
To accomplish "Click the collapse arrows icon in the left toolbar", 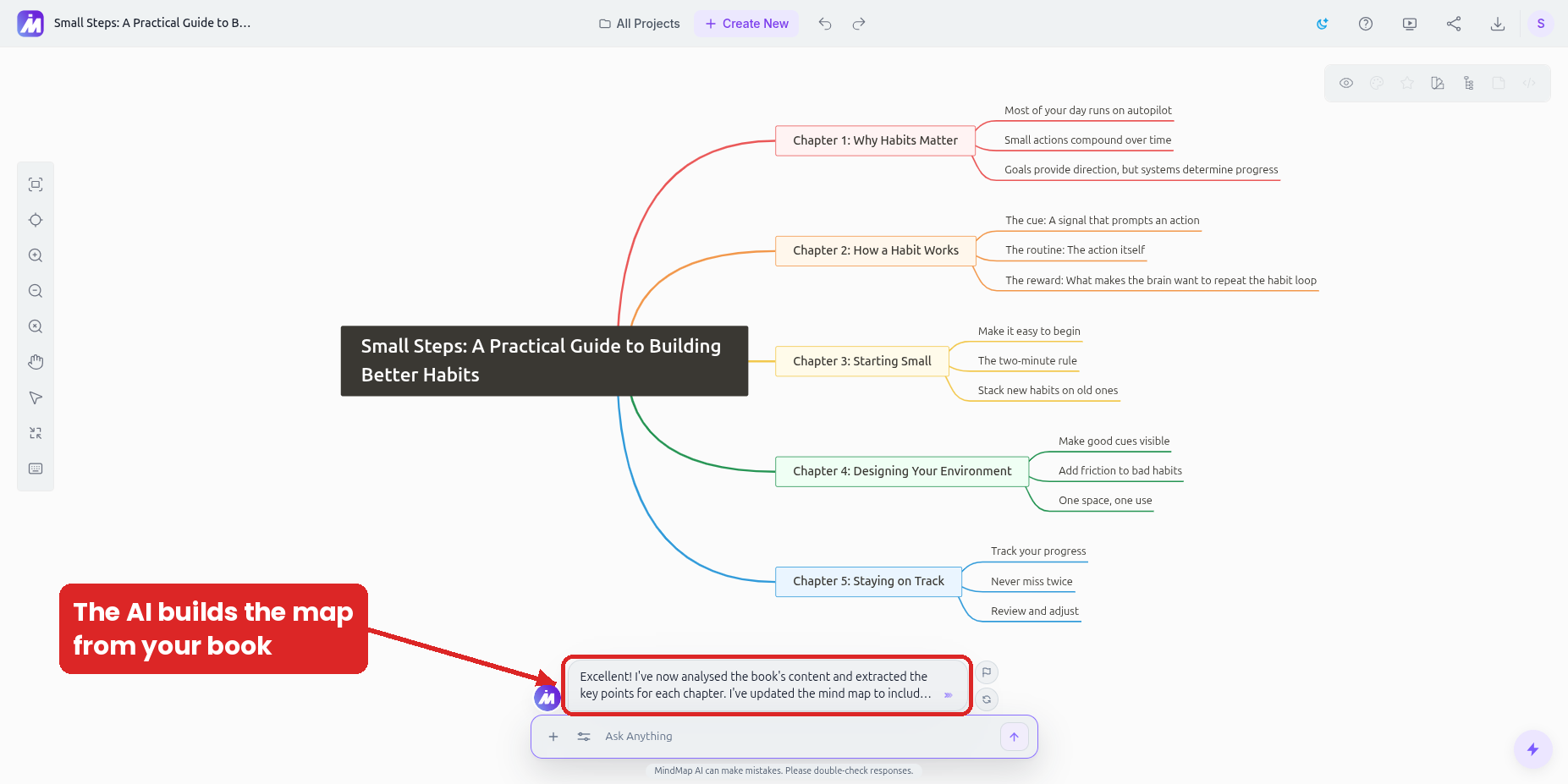I will [x=36, y=433].
